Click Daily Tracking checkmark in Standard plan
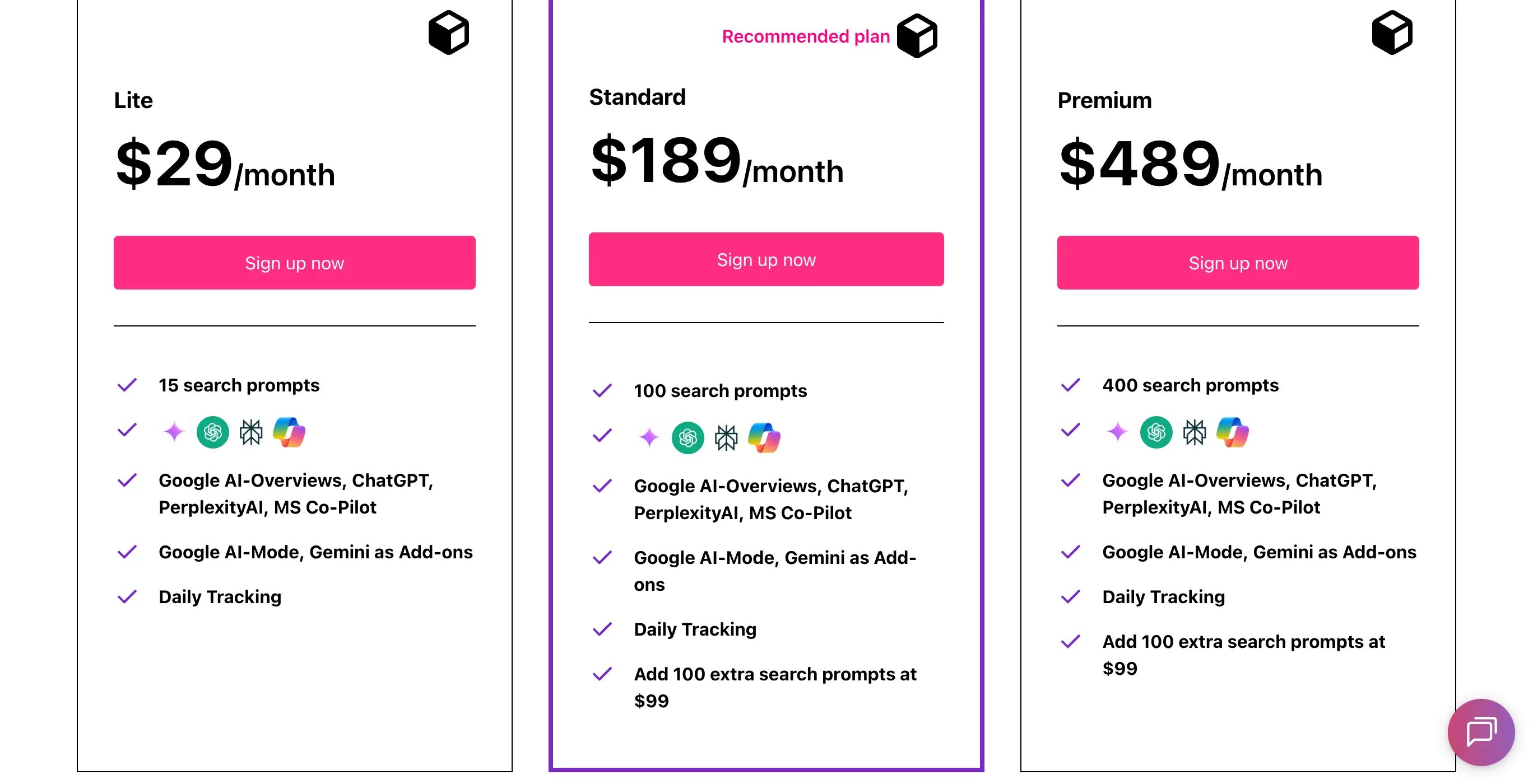1533x784 pixels. tap(602, 629)
